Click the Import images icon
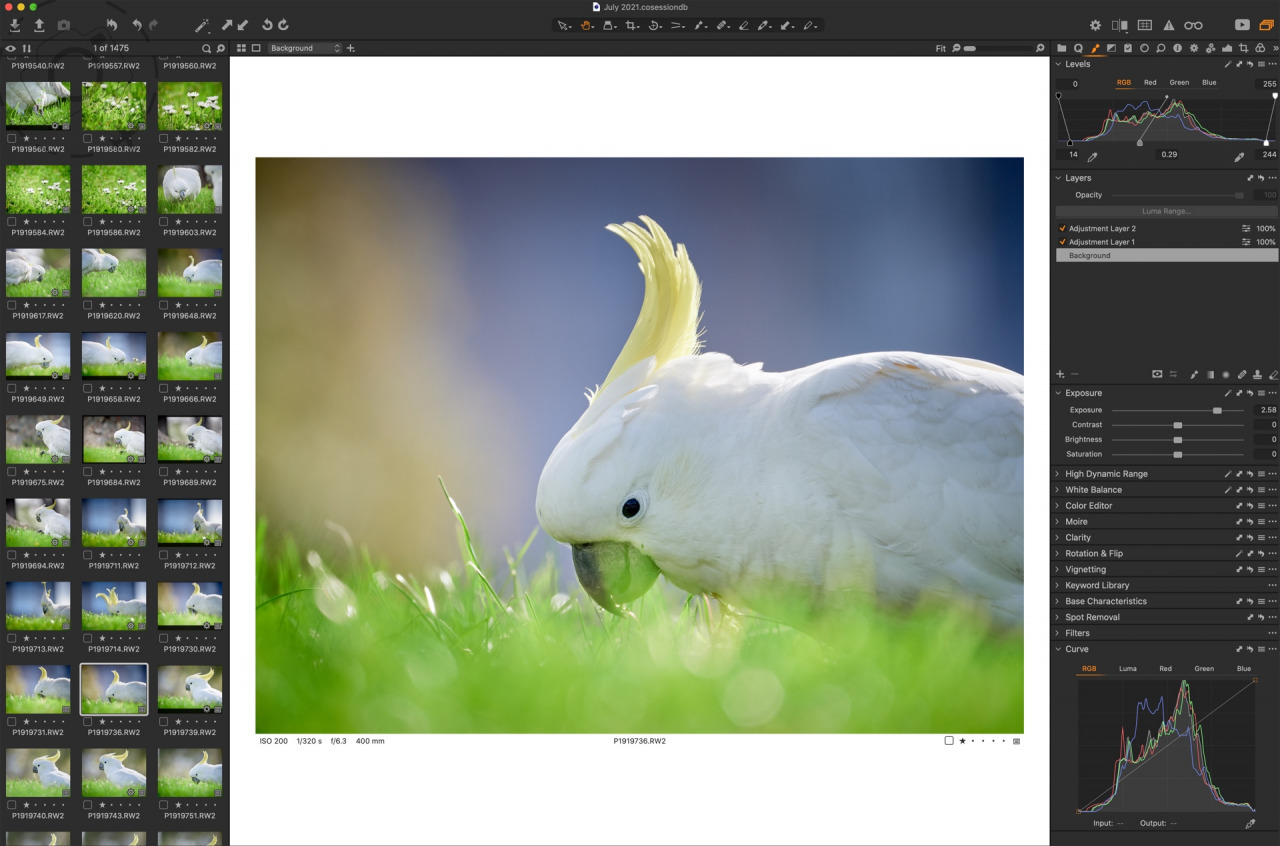Image resolution: width=1280 pixels, height=846 pixels. [14, 25]
